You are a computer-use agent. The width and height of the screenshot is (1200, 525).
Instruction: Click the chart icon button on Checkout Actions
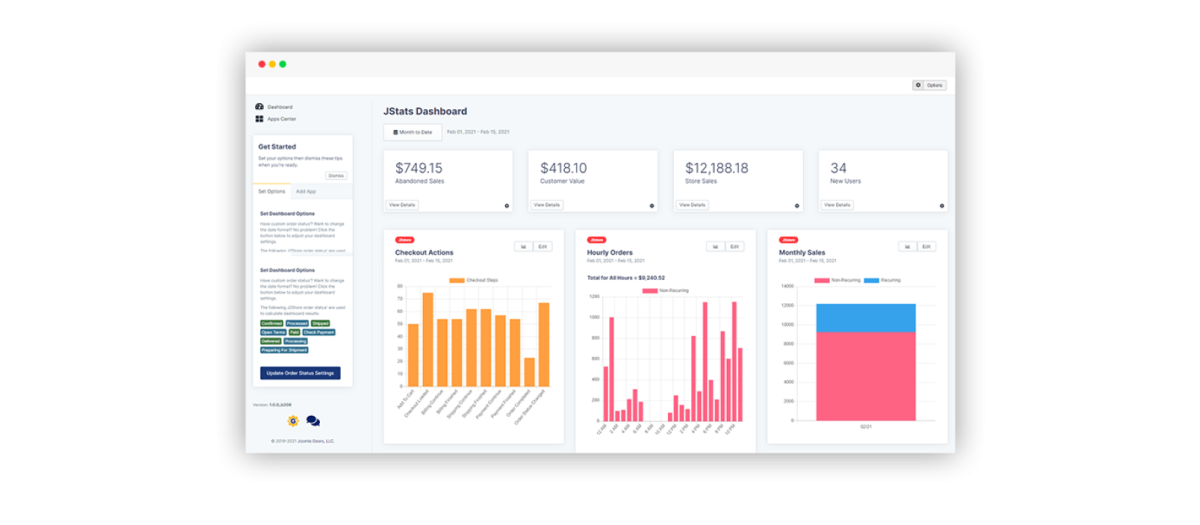(522, 246)
